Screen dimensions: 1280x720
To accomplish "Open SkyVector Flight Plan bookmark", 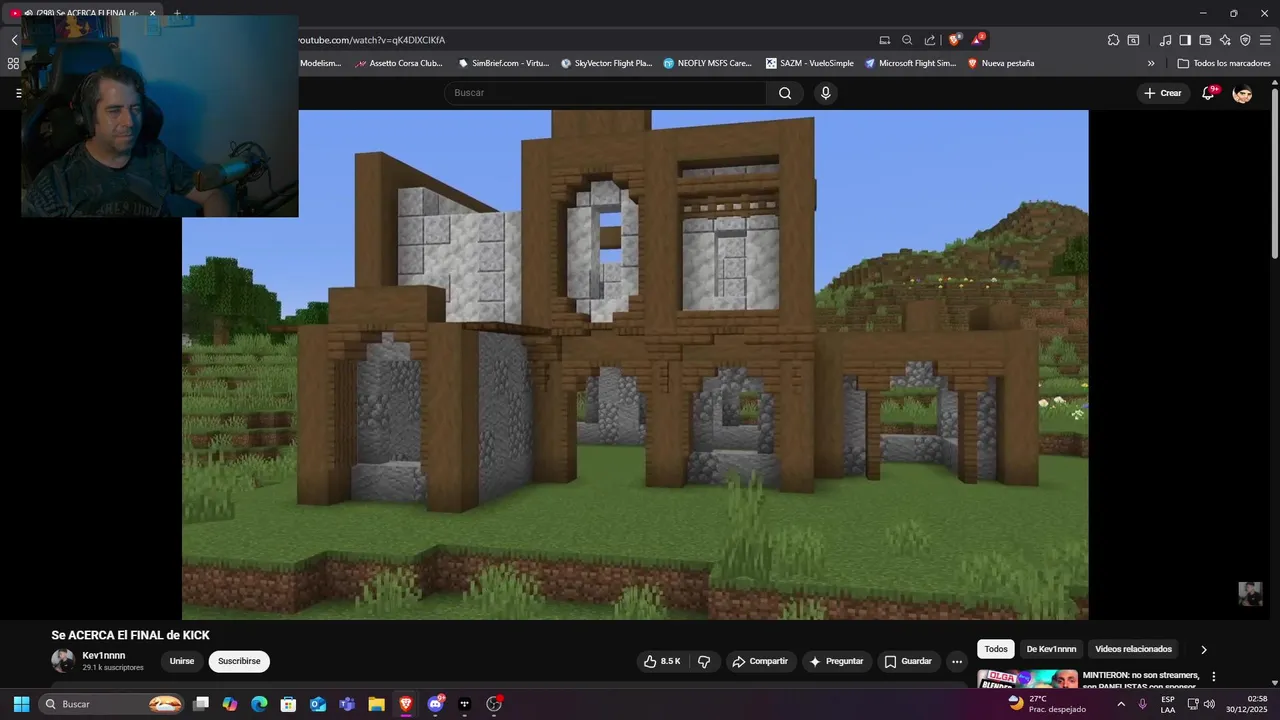I will point(607,63).
